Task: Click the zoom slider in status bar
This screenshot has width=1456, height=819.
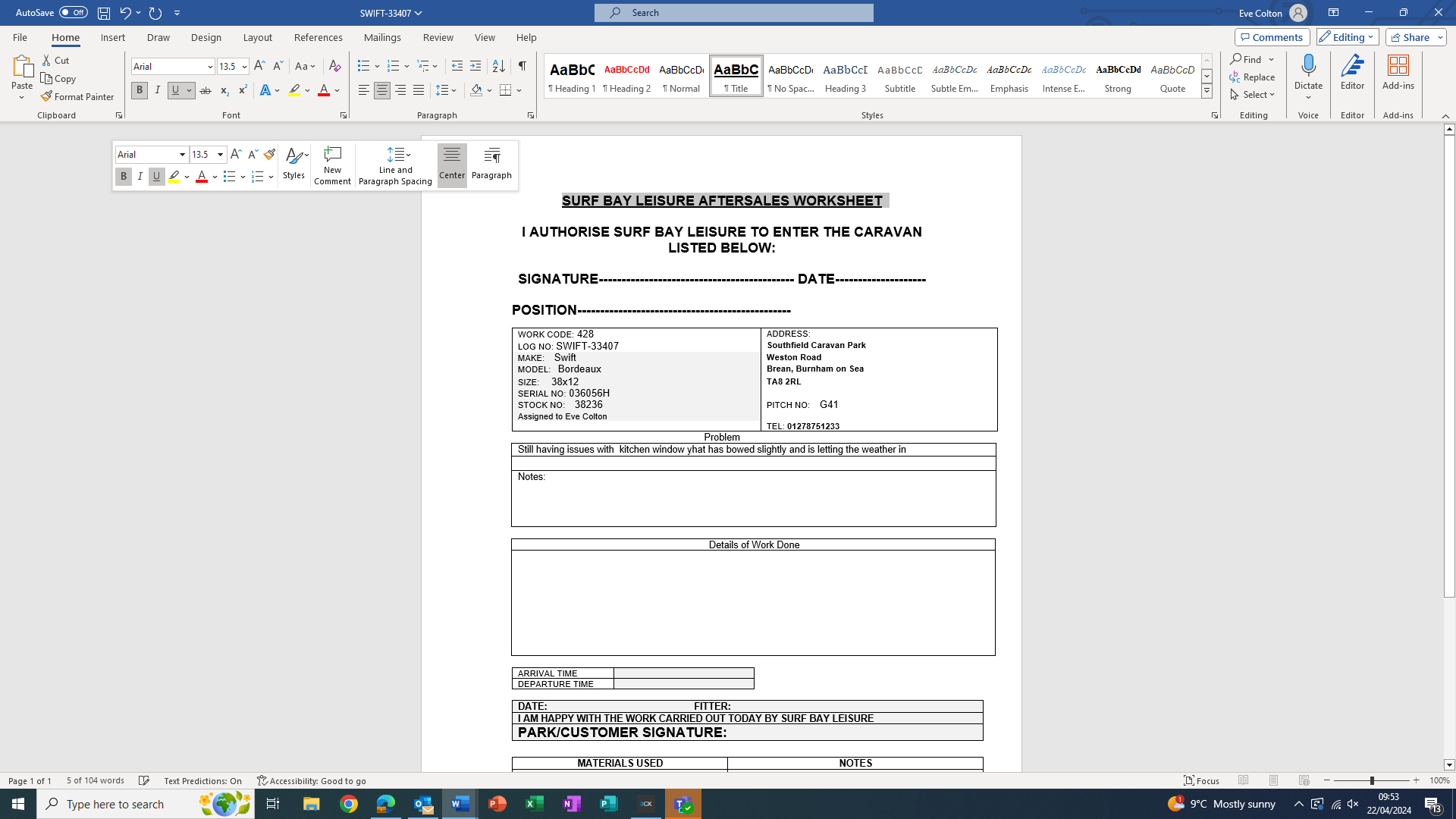Action: coord(1371,780)
